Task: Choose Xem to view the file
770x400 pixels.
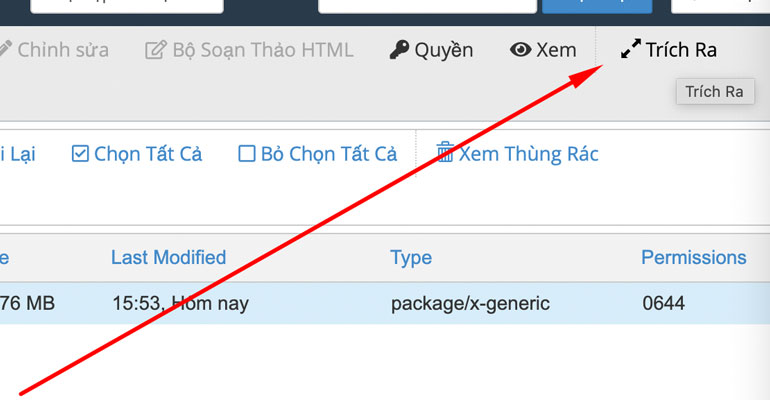Action: pyautogui.click(x=556, y=50)
